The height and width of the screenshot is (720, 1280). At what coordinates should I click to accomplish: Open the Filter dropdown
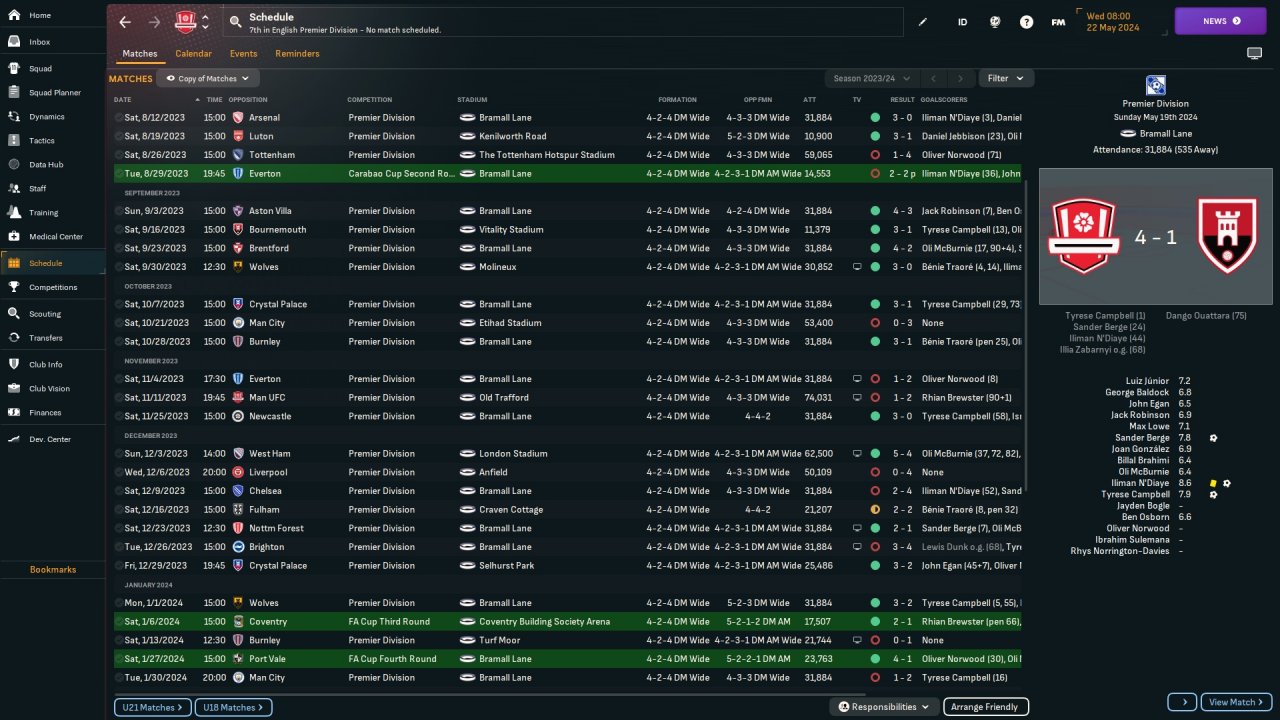[1006, 78]
